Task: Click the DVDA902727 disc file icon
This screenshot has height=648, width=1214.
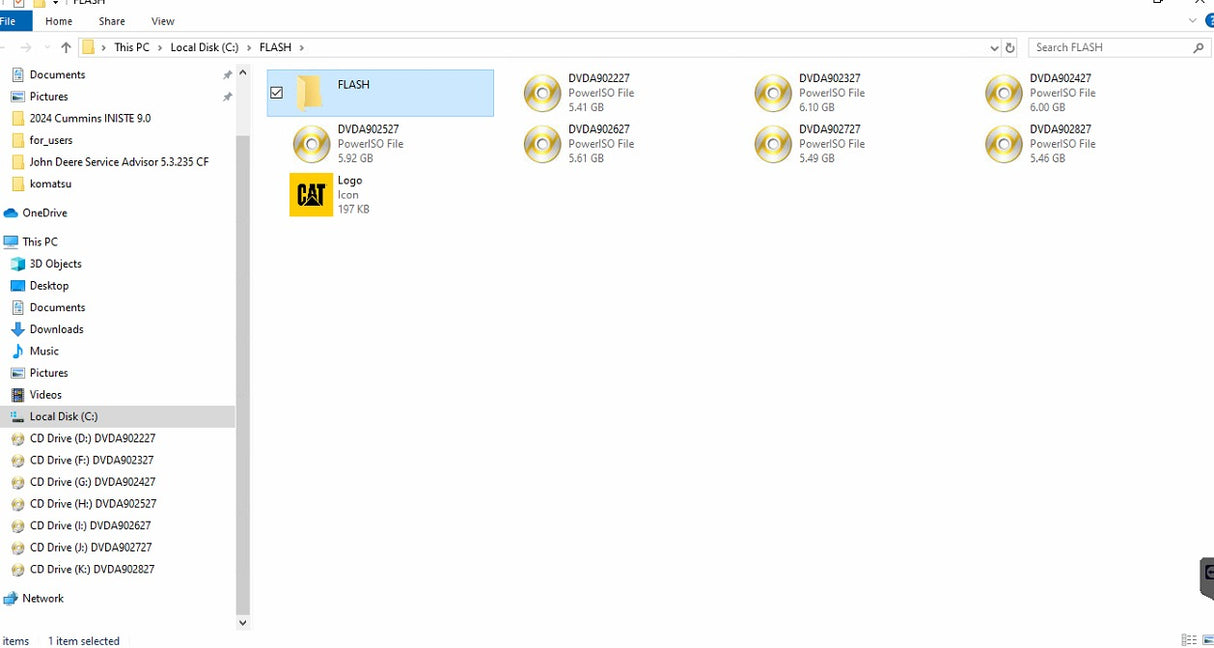Action: [x=773, y=144]
